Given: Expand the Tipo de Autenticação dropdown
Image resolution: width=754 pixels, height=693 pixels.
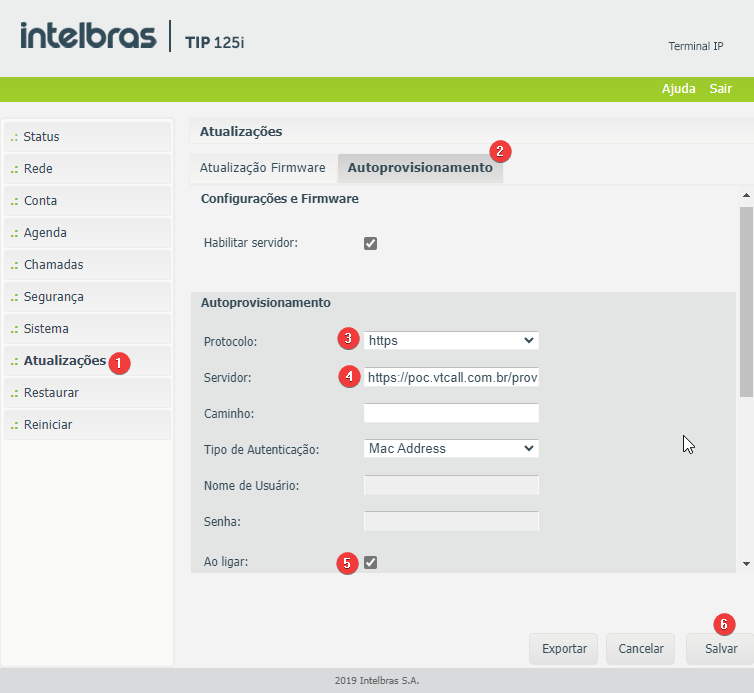Looking at the screenshot, I should [451, 449].
